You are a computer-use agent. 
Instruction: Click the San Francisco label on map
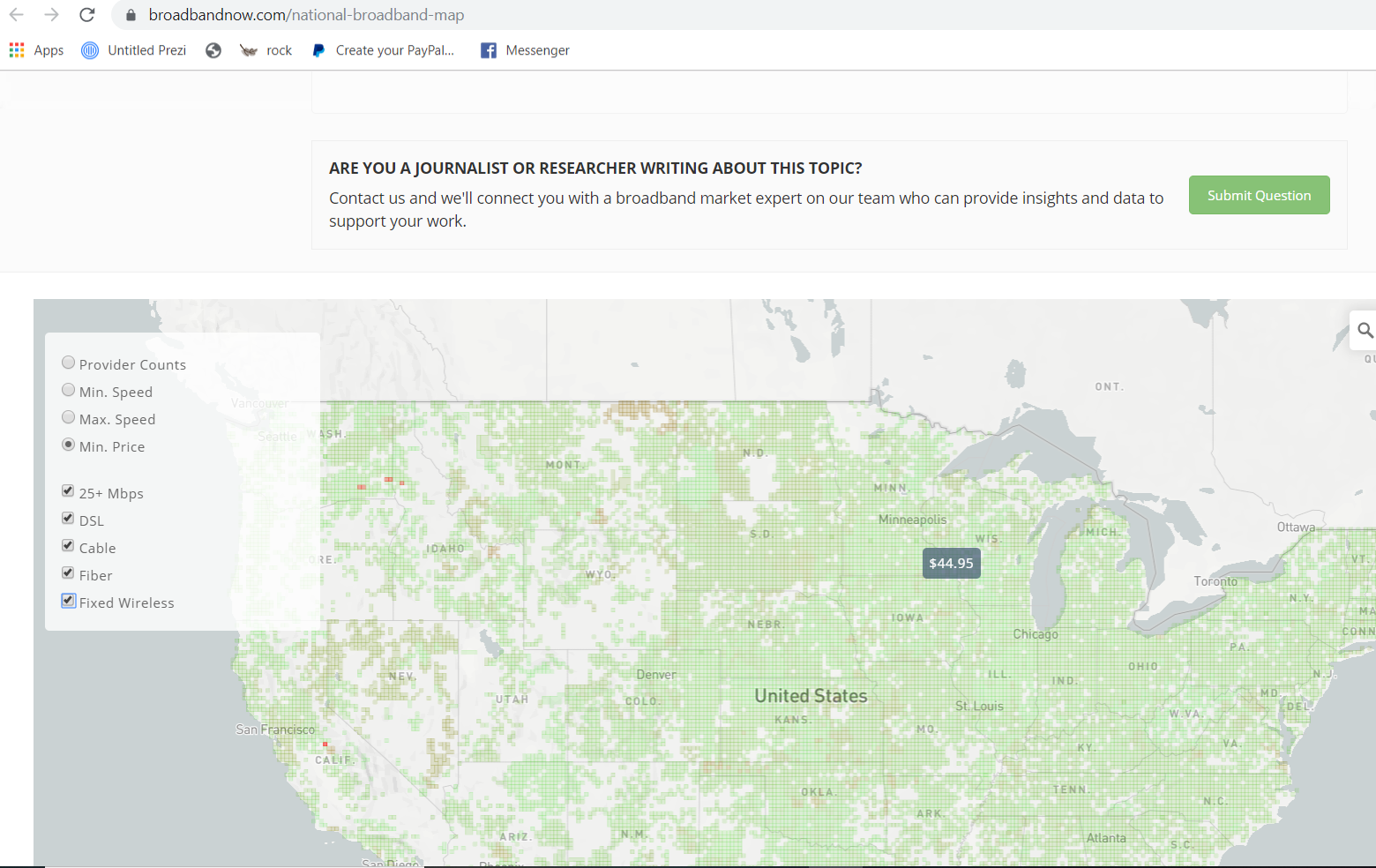pos(275,730)
